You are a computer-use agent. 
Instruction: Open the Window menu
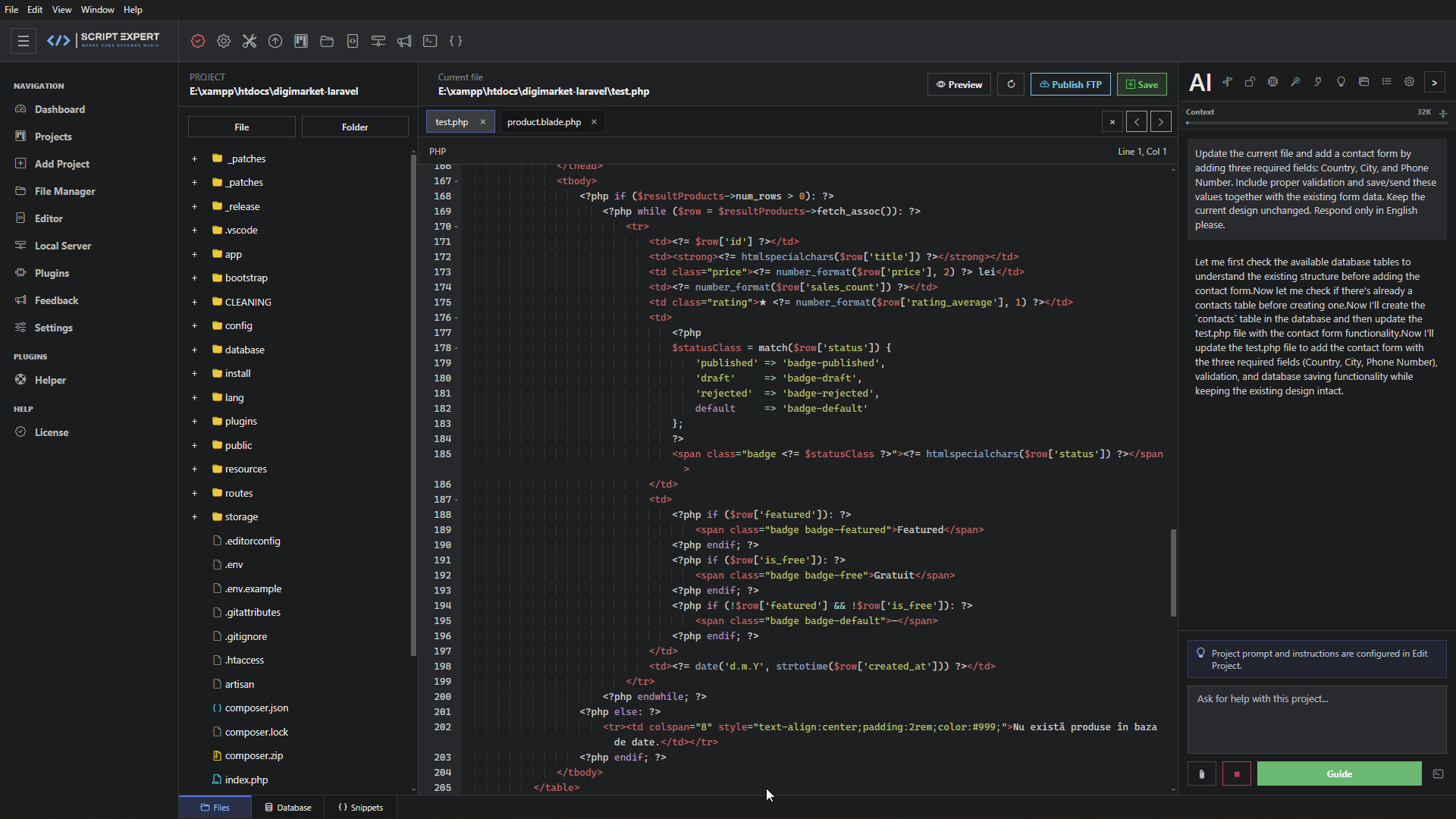click(x=97, y=10)
